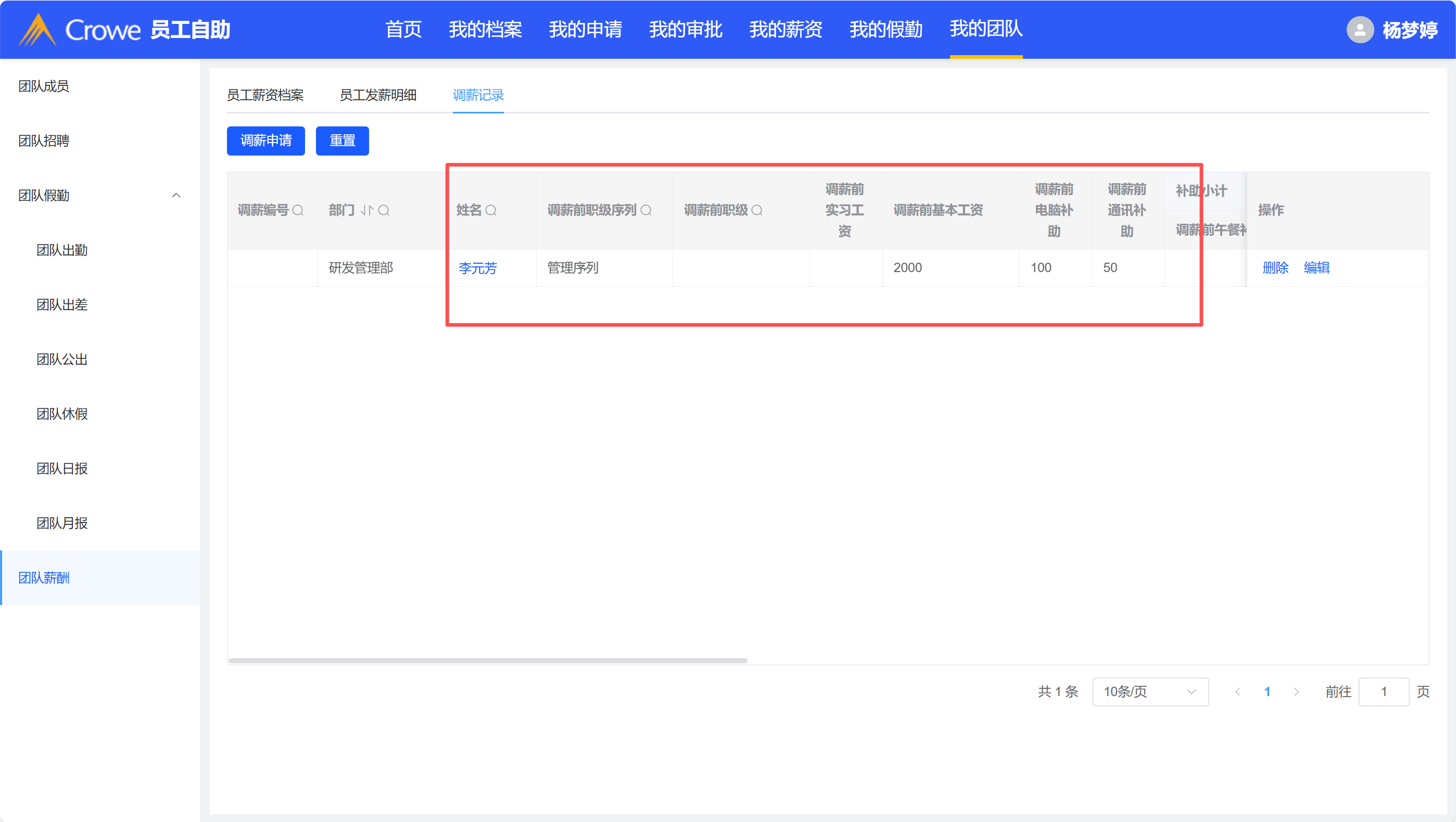1456x822 pixels.
Task: Sort table by 部门 column arrows
Action: (x=367, y=210)
